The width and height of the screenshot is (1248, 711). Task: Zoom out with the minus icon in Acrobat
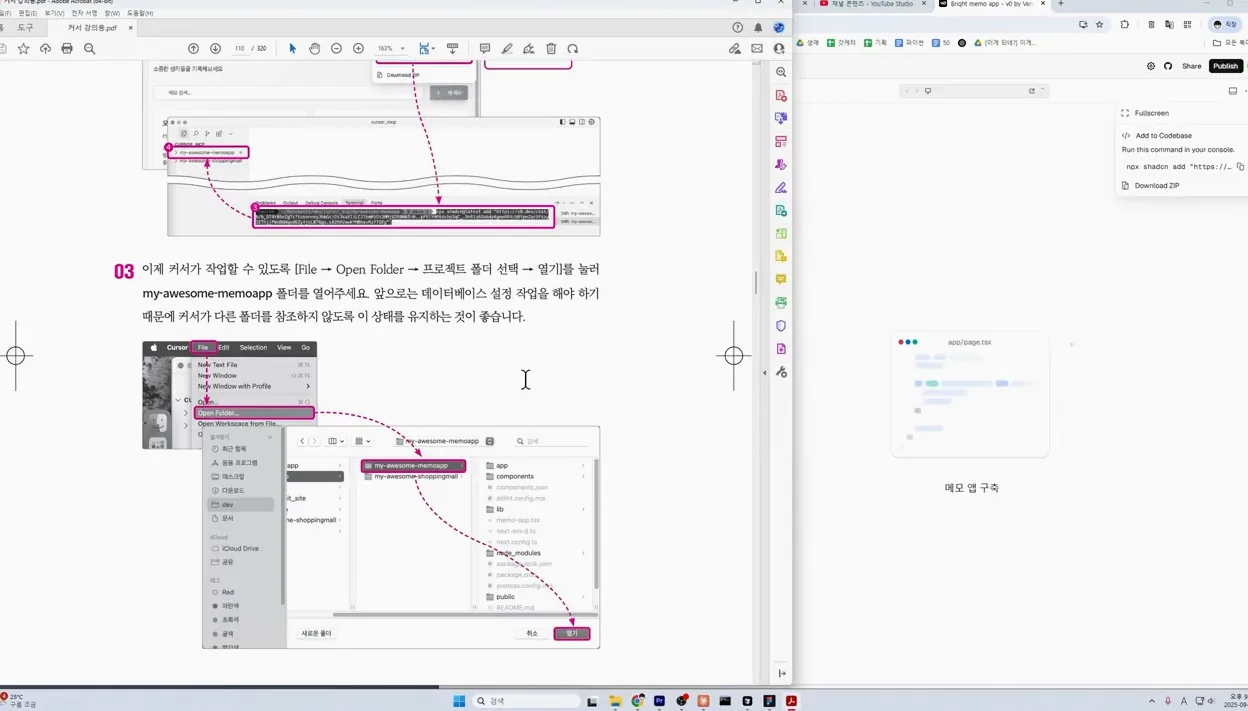(x=336, y=48)
